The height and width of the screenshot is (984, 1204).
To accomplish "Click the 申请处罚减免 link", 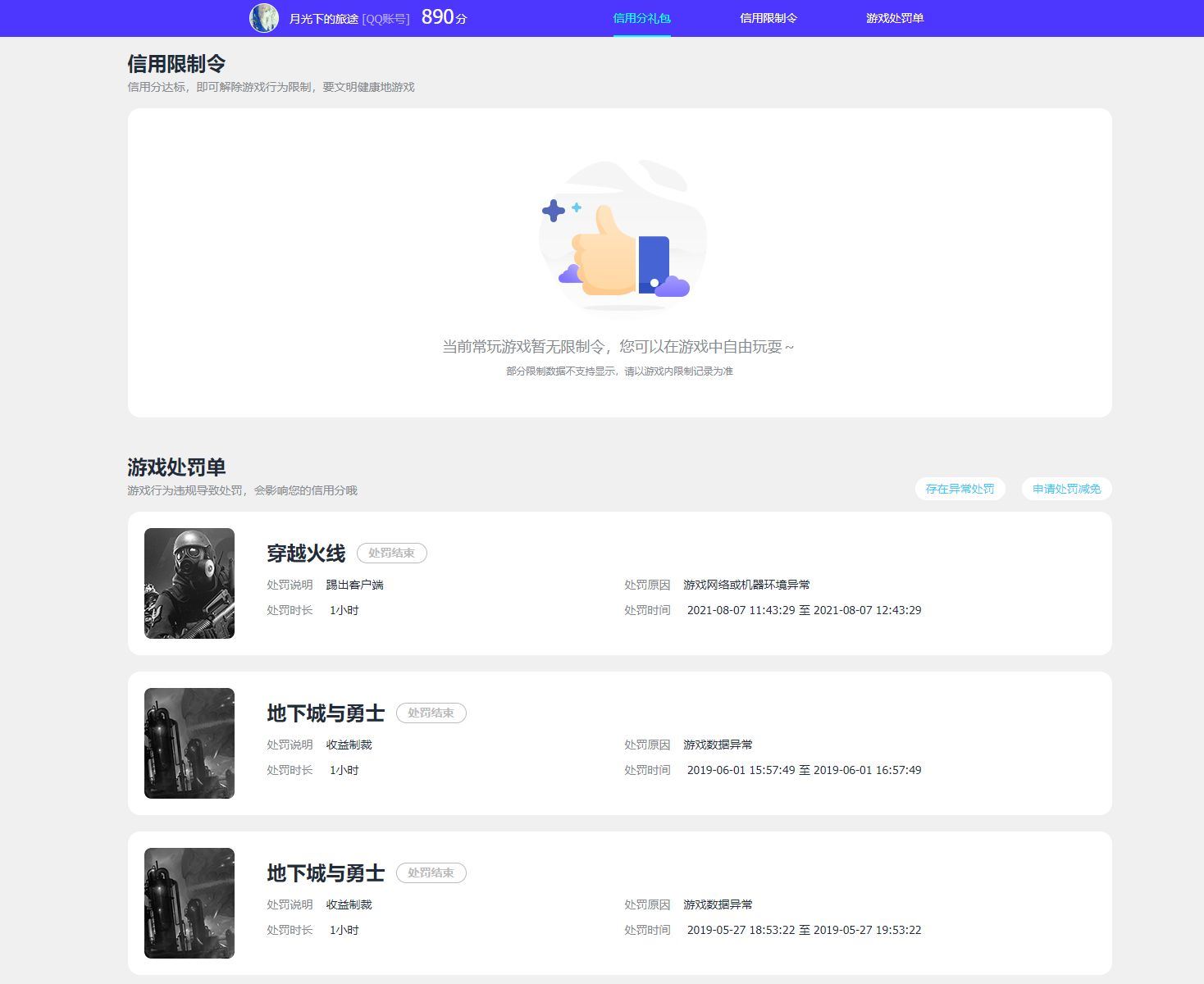I will 1066,489.
